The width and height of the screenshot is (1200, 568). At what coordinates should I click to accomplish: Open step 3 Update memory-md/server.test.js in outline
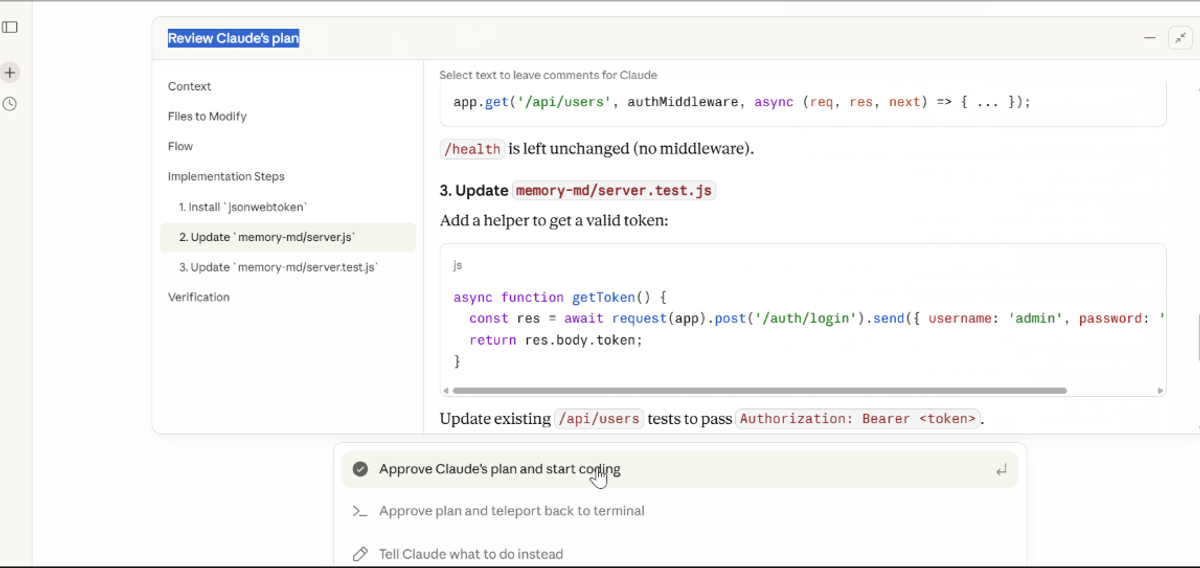tap(279, 267)
